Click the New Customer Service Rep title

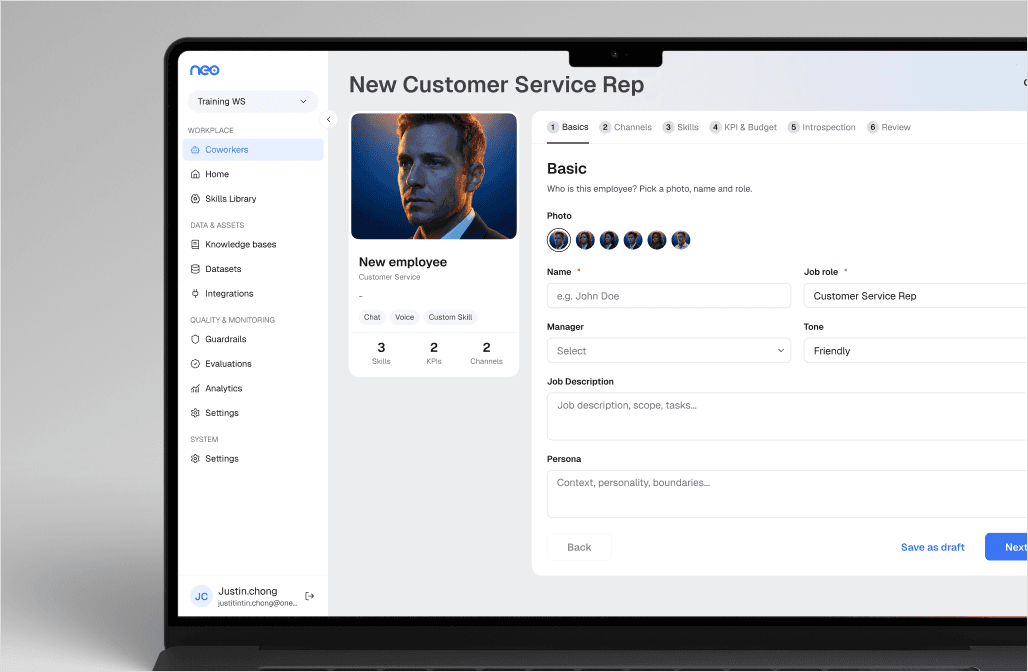tap(496, 85)
